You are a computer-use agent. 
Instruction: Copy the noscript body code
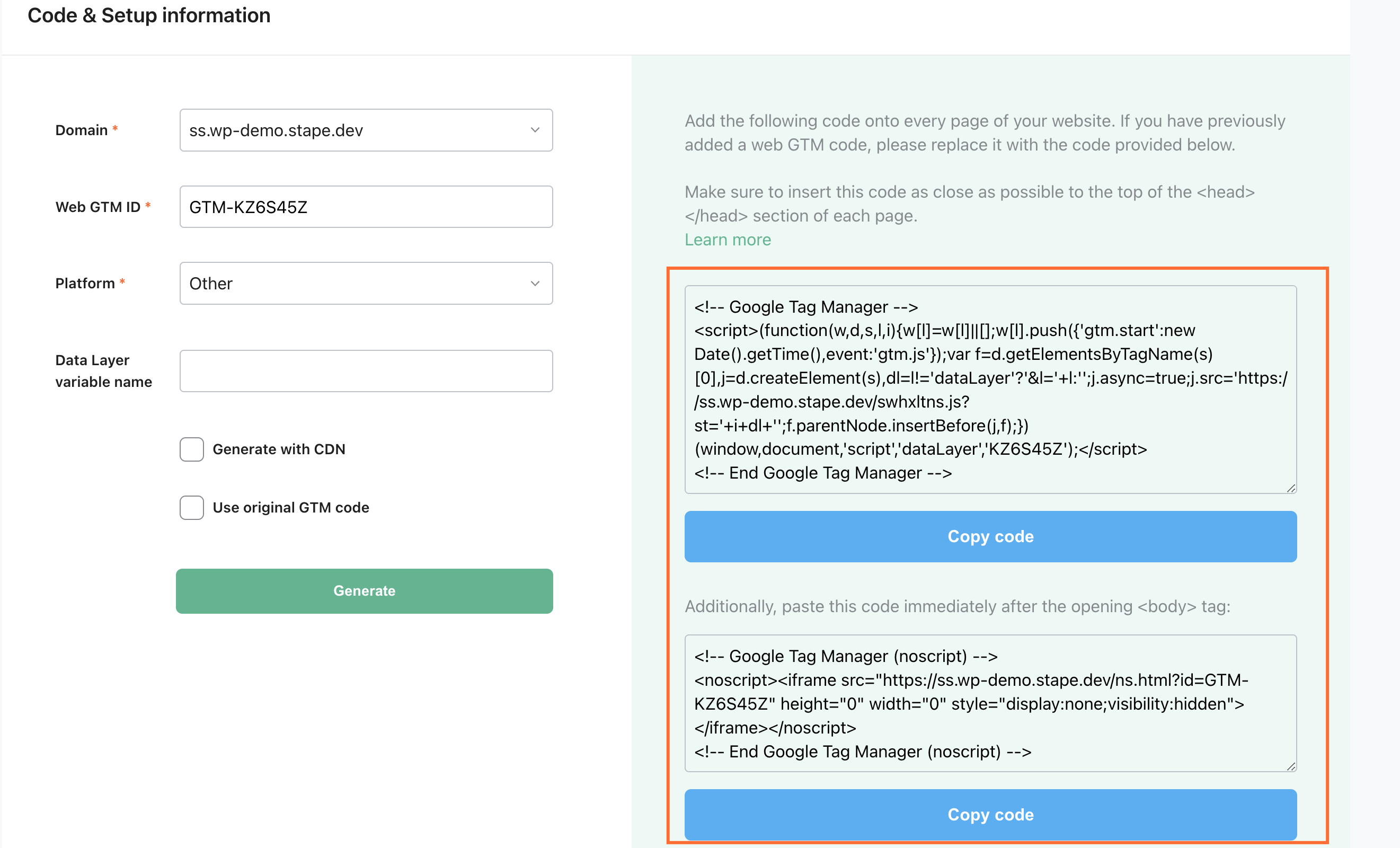coord(990,815)
